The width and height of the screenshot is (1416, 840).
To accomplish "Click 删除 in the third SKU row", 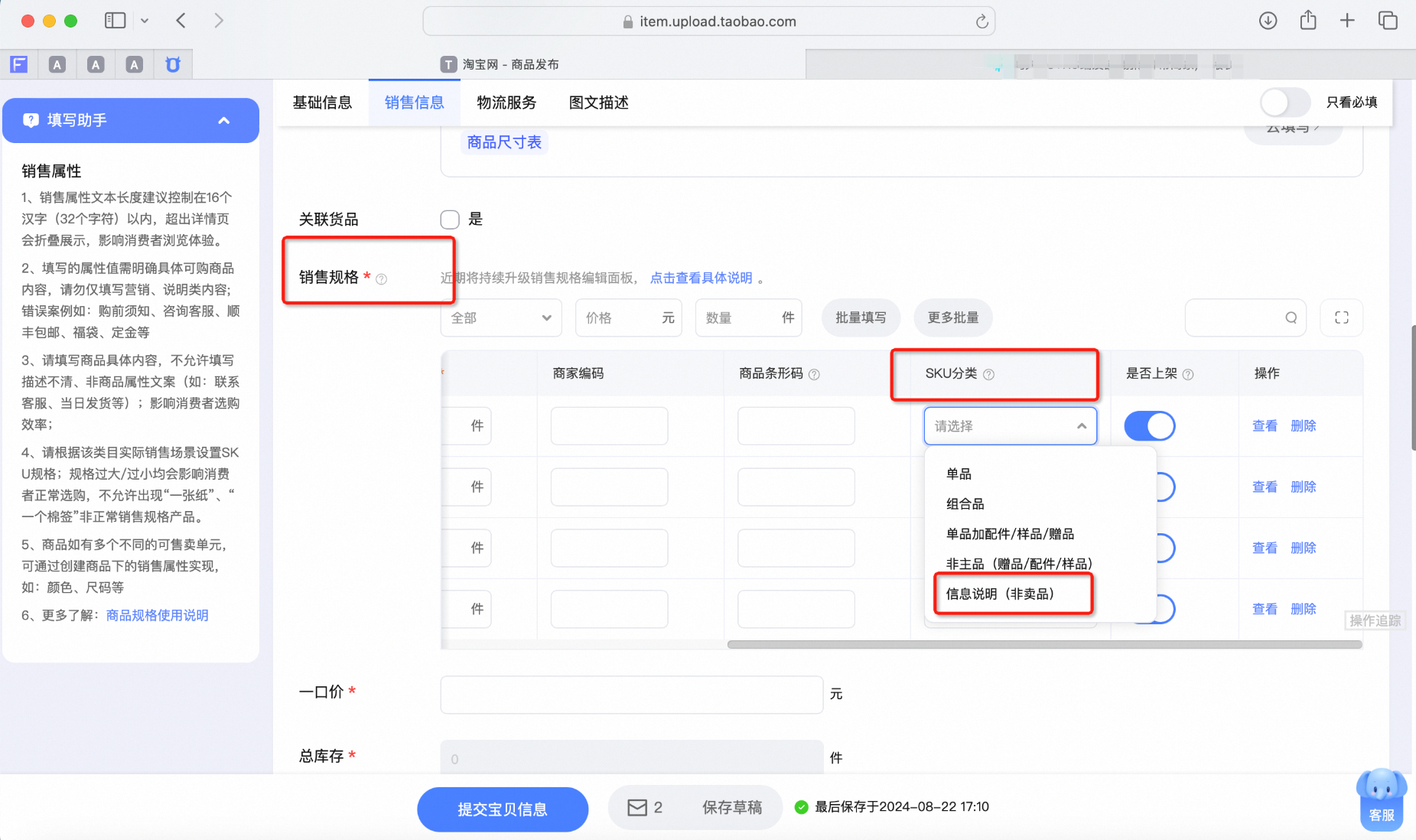I will (x=1303, y=549).
